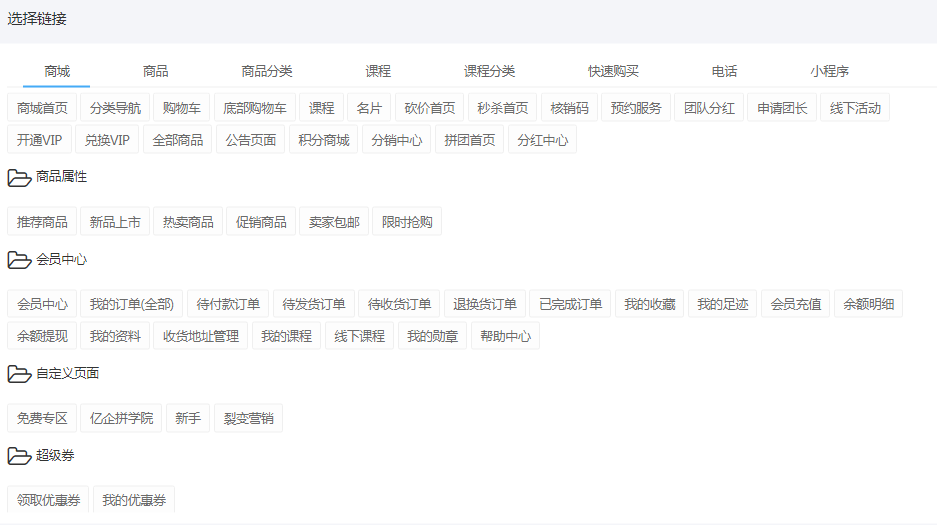Choose the 核销码 option
The width and height of the screenshot is (937, 525).
tap(569, 108)
